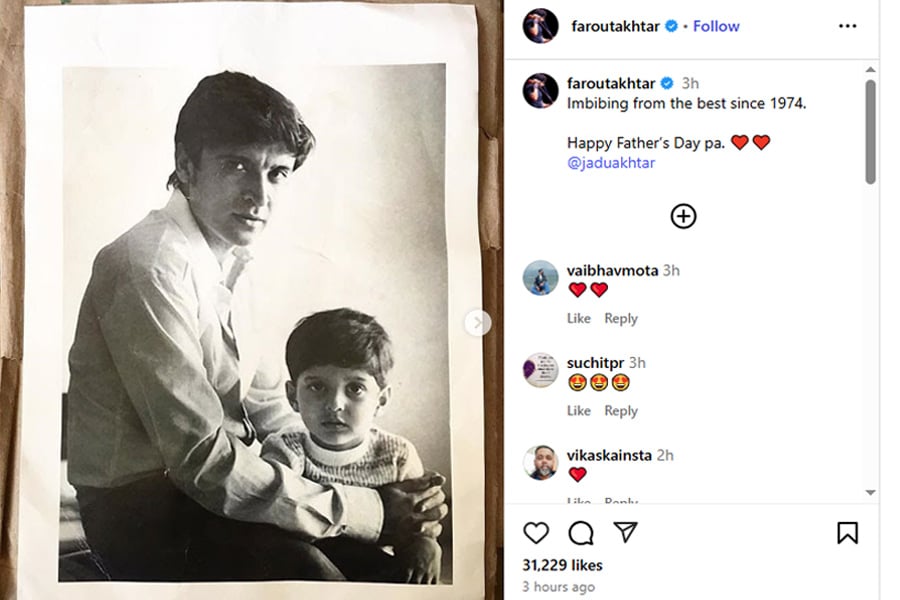Open vaibhavmota's profile avatar
The image size is (900, 600).
tap(540, 278)
